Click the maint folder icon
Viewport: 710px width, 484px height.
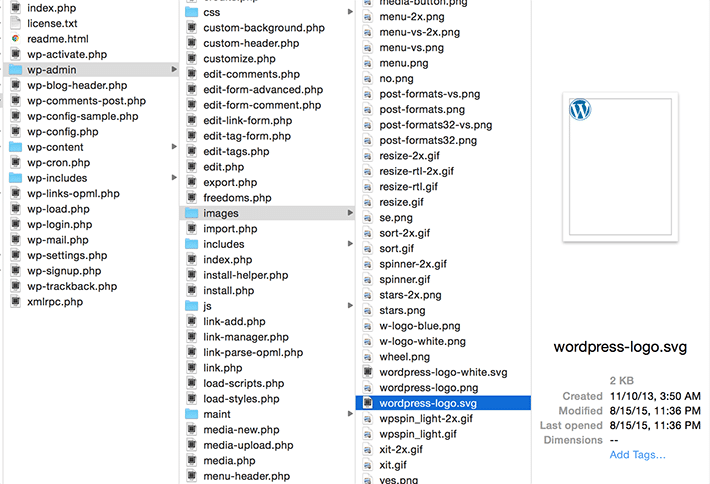click(x=192, y=414)
